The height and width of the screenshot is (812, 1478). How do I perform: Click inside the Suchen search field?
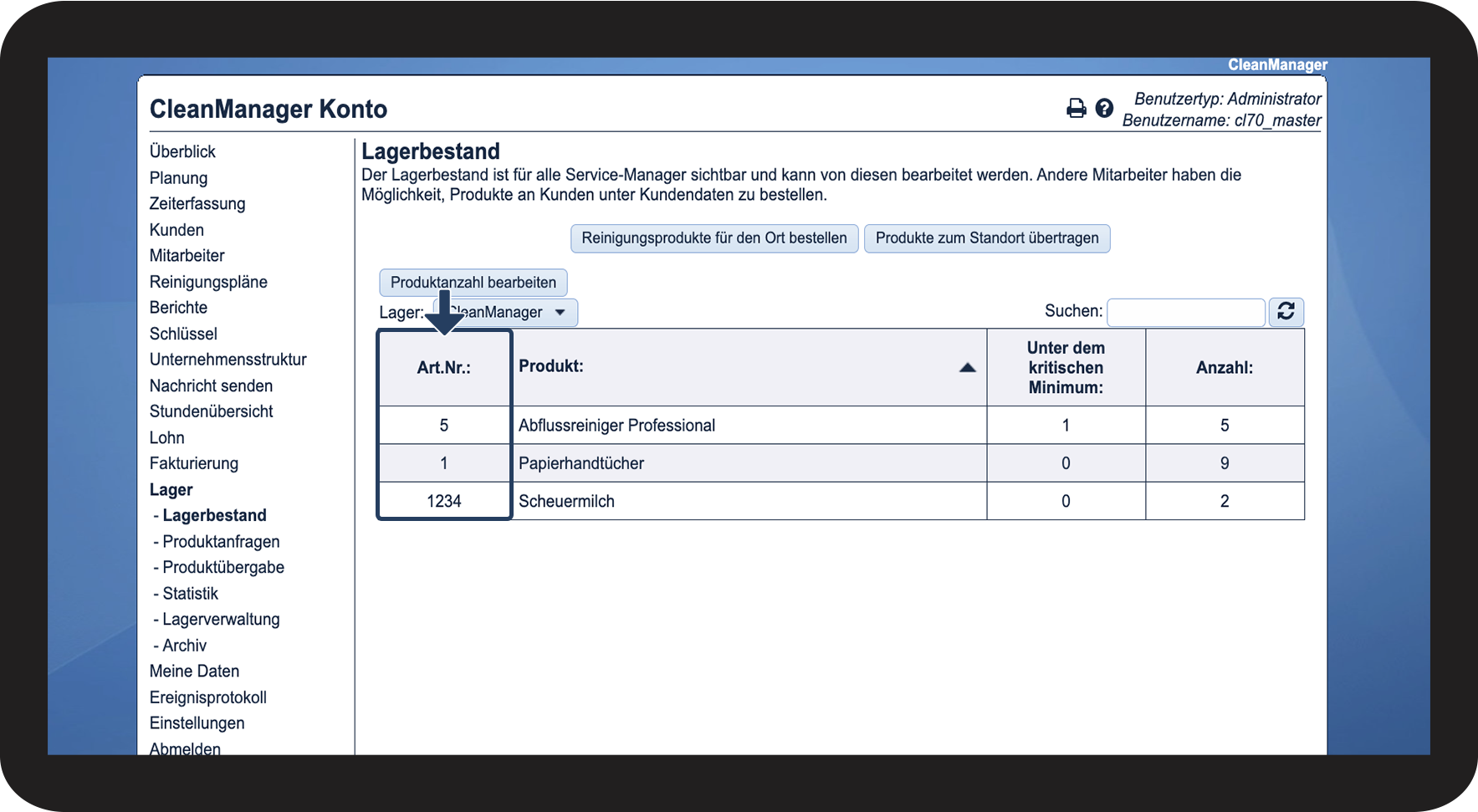coord(1184,313)
